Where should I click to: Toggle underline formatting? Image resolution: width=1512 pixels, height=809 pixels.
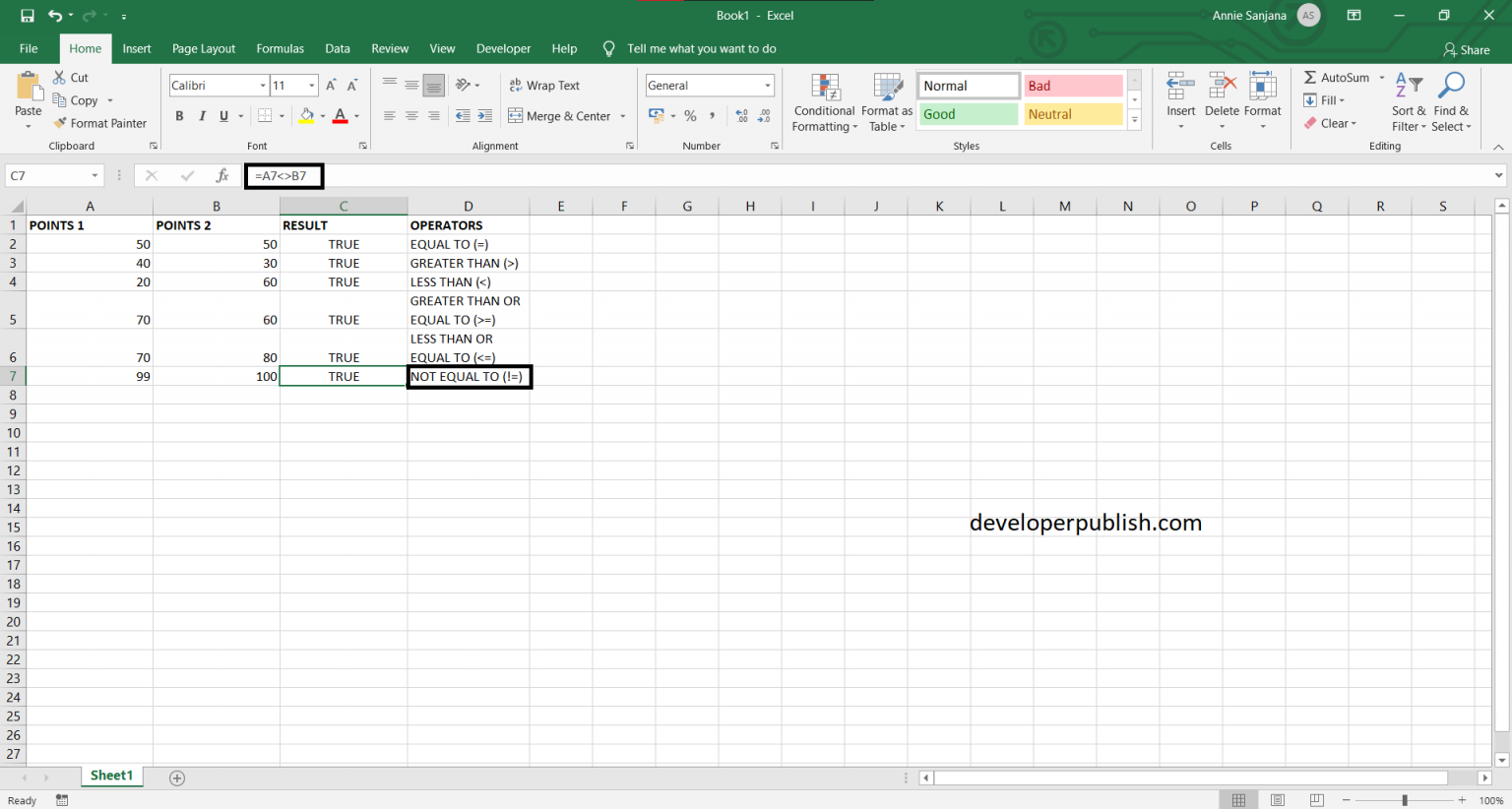point(224,115)
